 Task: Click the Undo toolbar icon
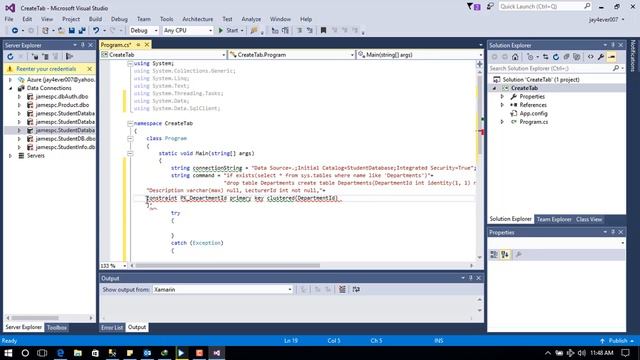point(96,31)
